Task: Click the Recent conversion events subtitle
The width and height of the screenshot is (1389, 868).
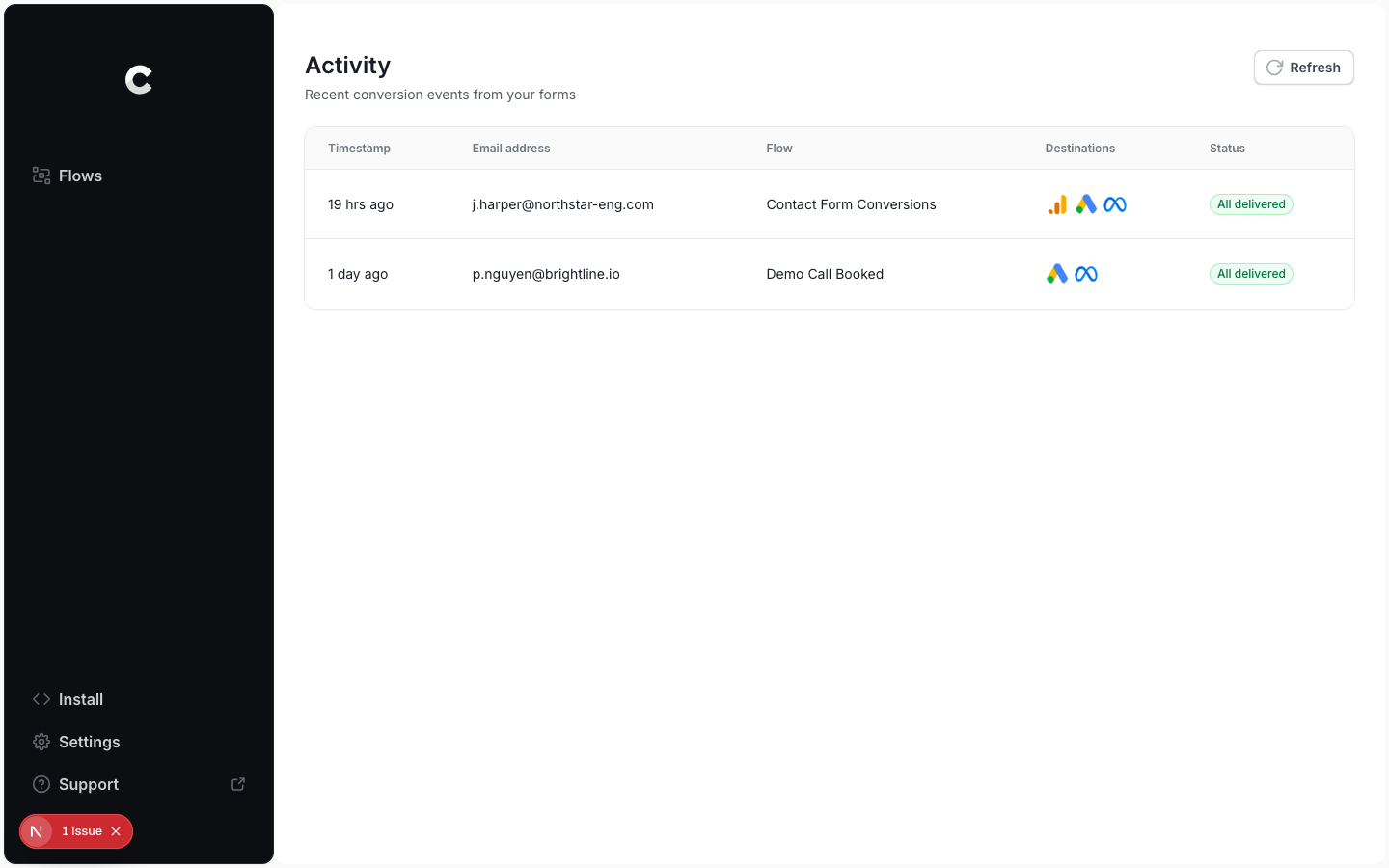Action: (440, 95)
